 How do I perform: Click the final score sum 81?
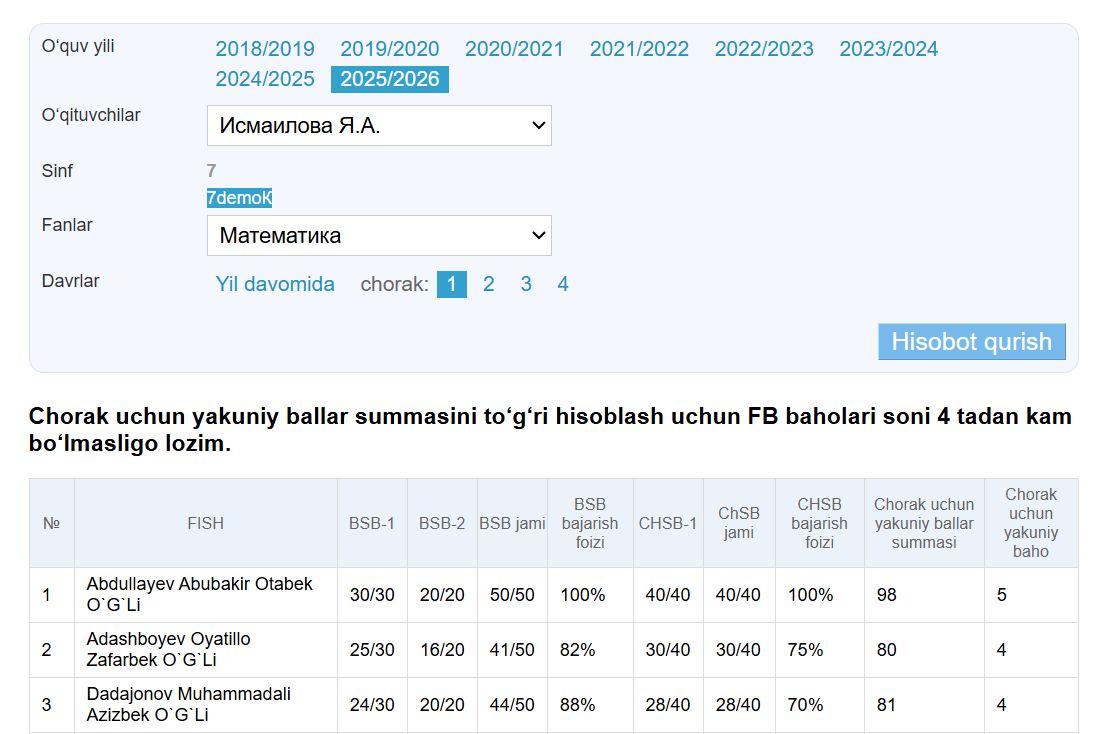click(x=886, y=705)
